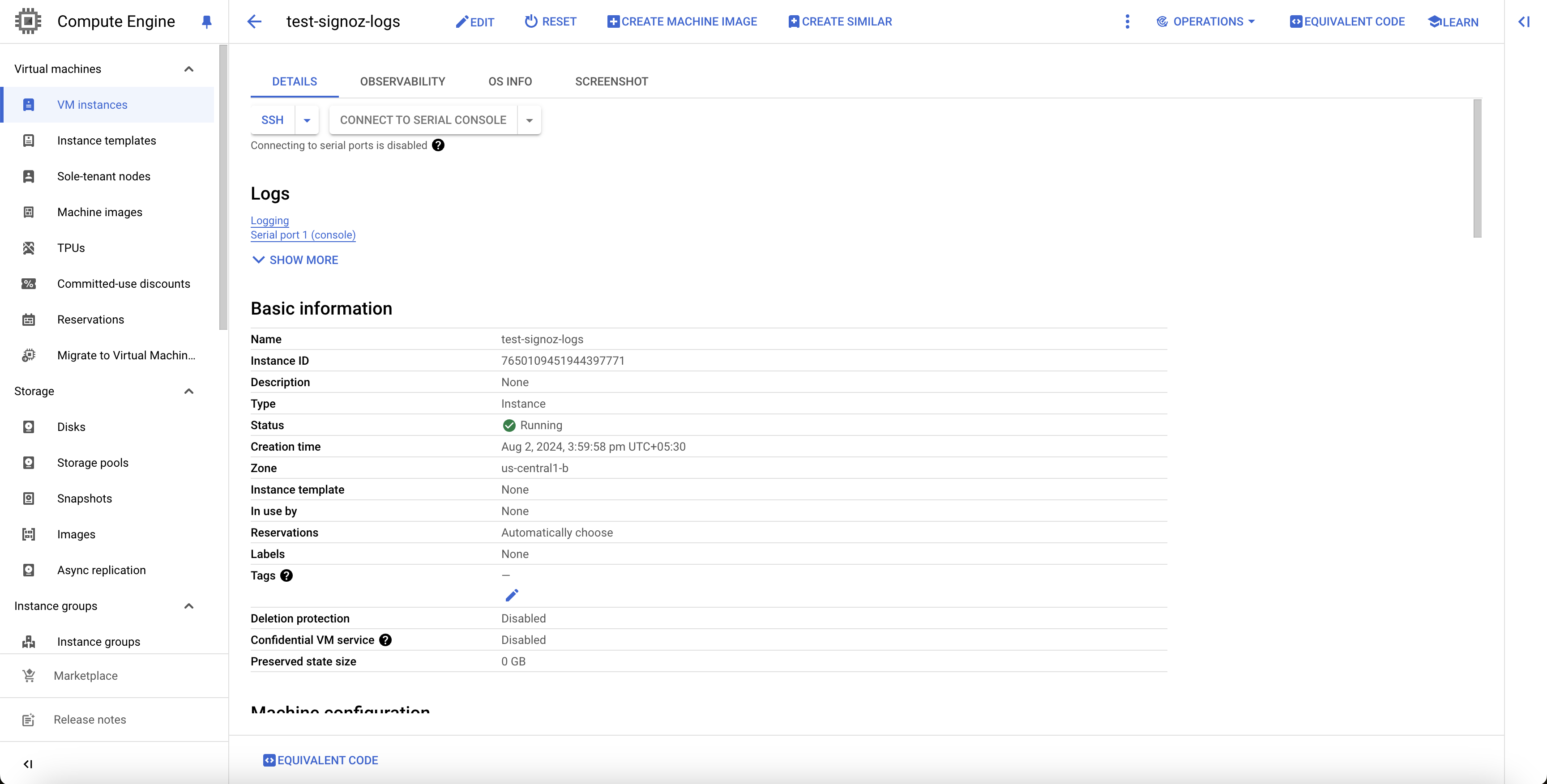Open the Snapshots icon
This screenshot has height=784, width=1547.
[x=28, y=498]
